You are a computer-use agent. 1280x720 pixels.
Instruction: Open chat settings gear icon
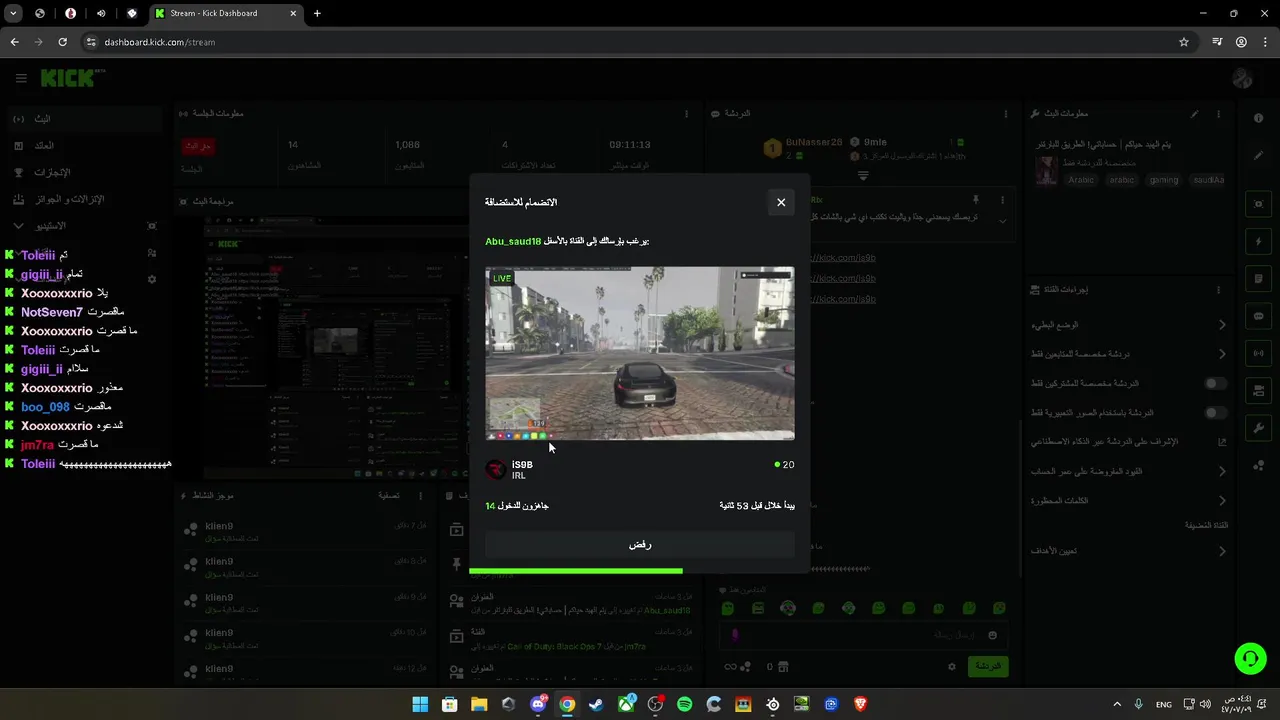[x=952, y=666]
